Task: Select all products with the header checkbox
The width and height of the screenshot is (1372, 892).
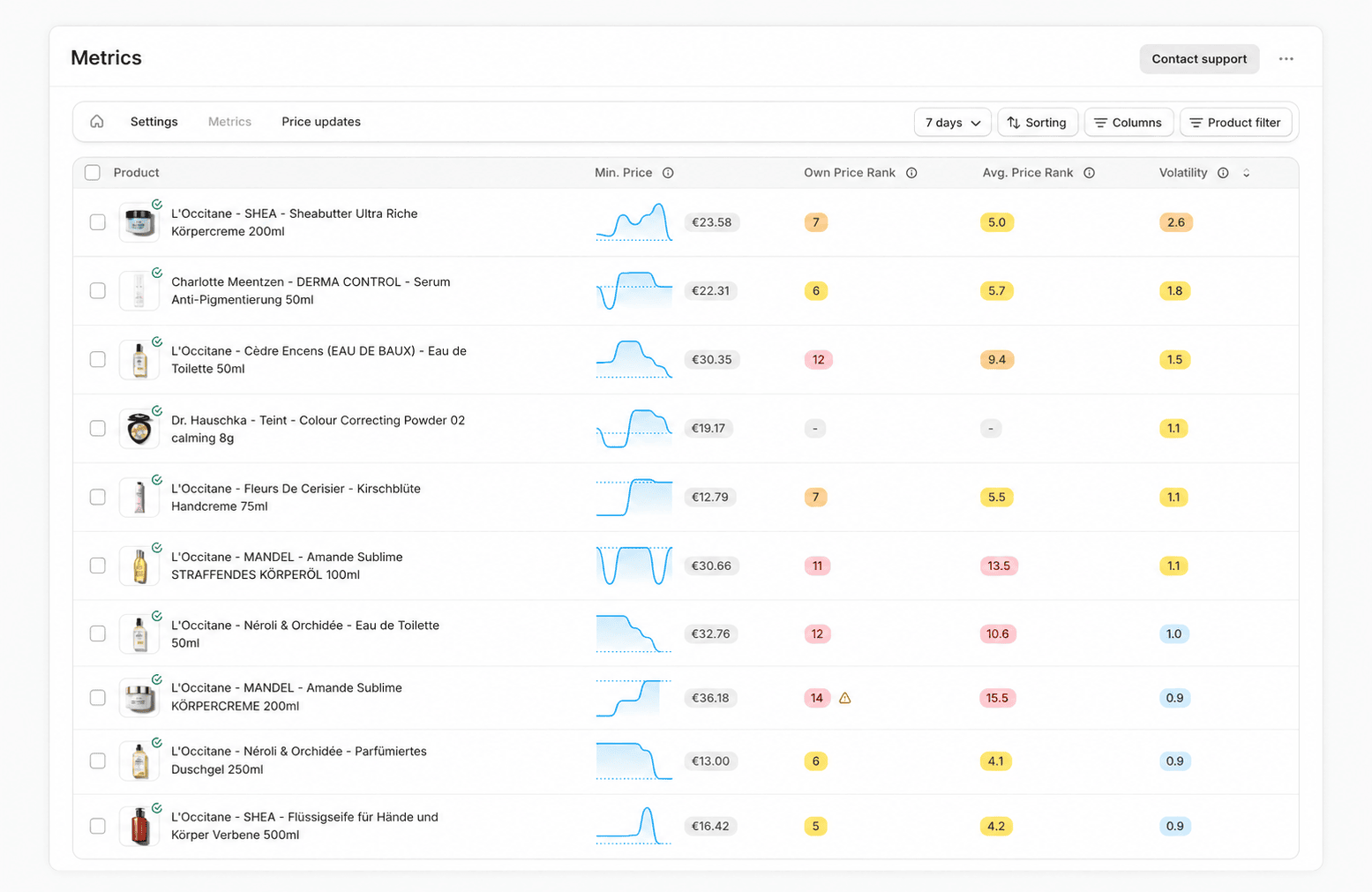Action: 93,173
